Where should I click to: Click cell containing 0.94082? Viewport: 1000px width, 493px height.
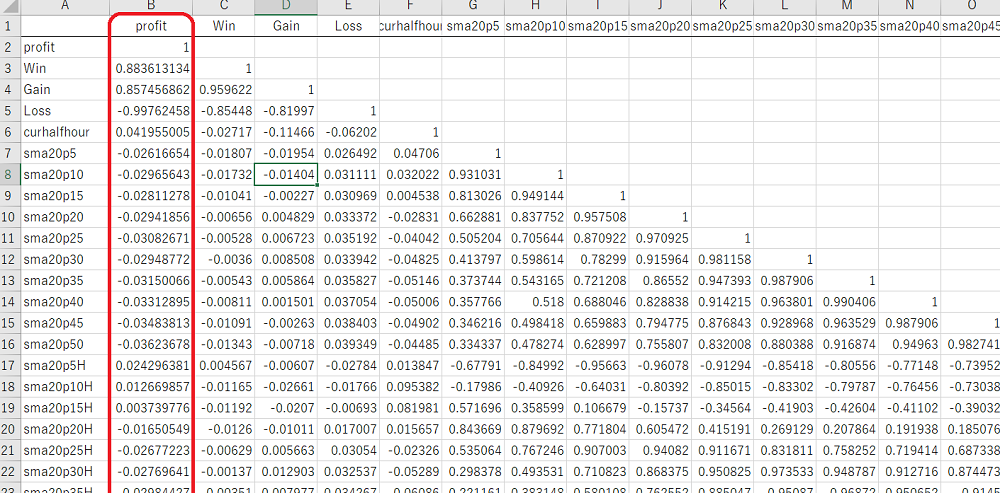click(661, 450)
